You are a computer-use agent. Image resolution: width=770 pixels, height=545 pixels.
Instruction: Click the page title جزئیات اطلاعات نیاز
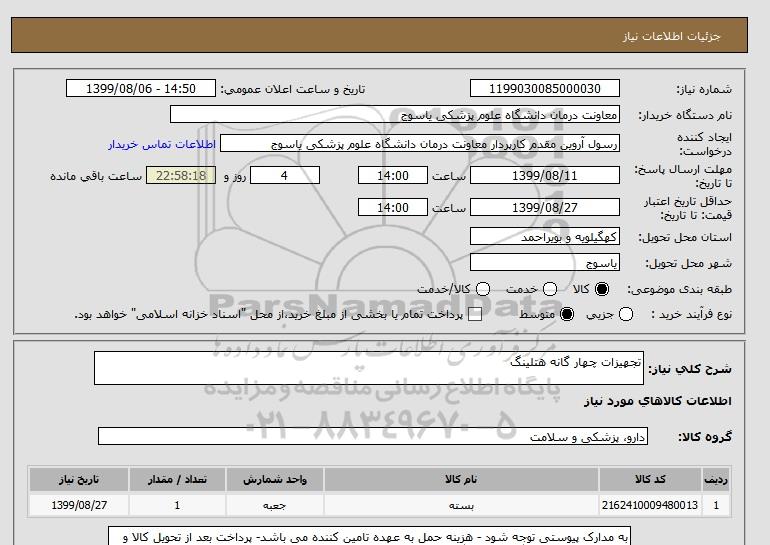click(671, 36)
